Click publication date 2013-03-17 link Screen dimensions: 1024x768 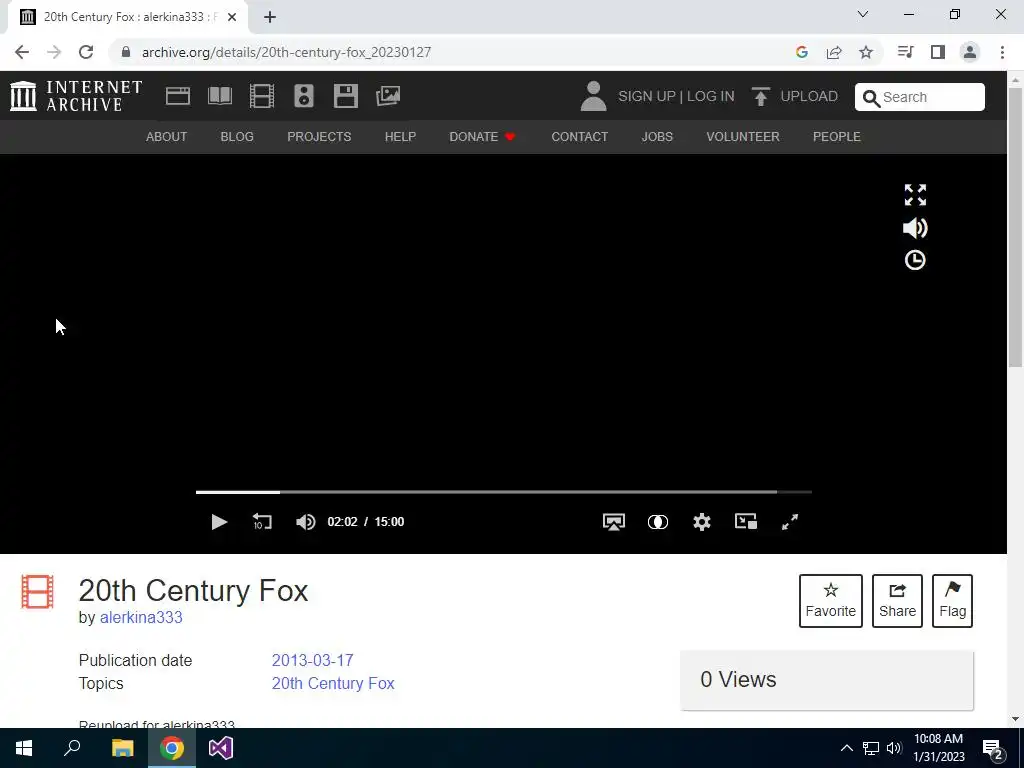click(312, 660)
